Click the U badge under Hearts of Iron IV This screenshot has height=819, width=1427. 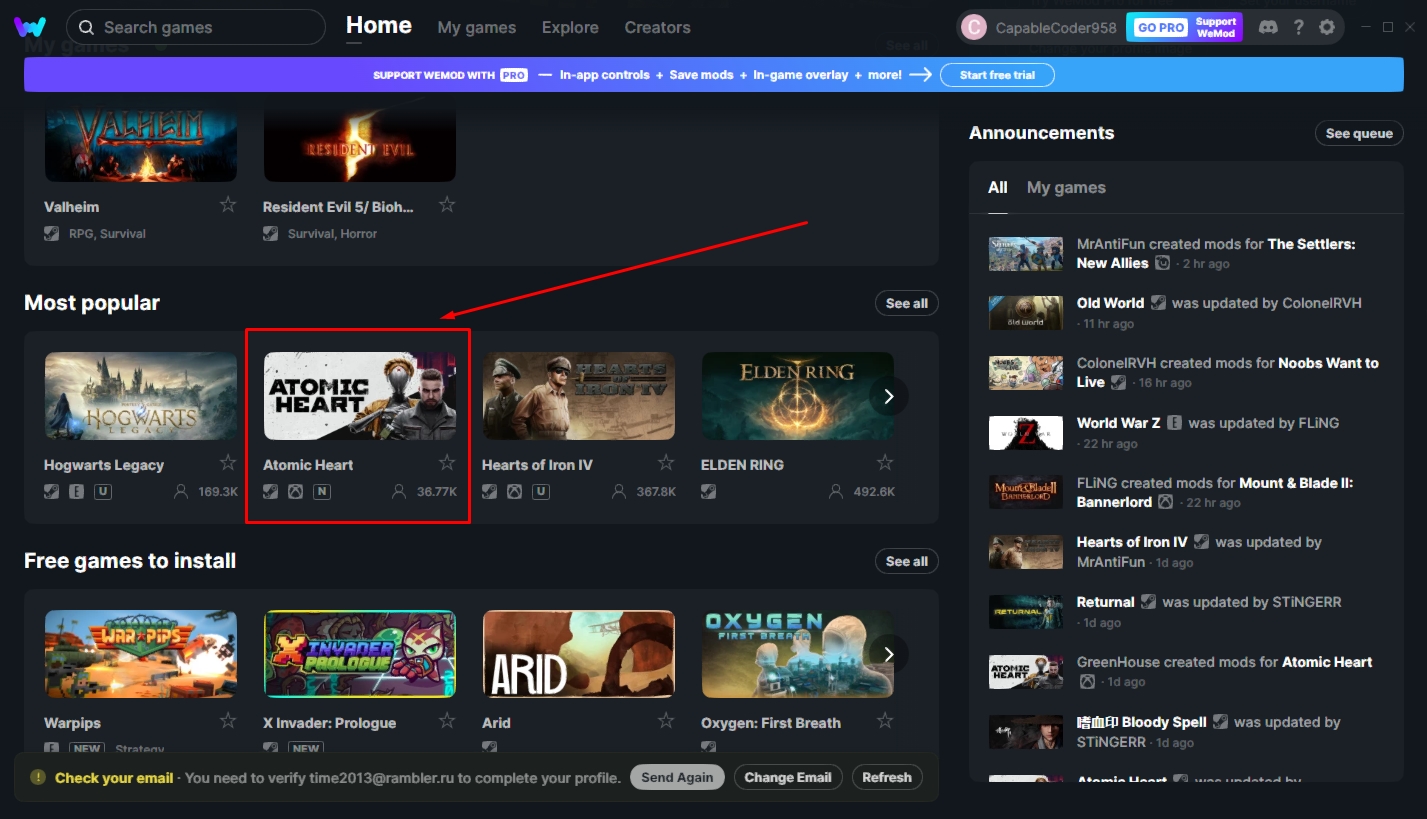pyautogui.click(x=541, y=492)
